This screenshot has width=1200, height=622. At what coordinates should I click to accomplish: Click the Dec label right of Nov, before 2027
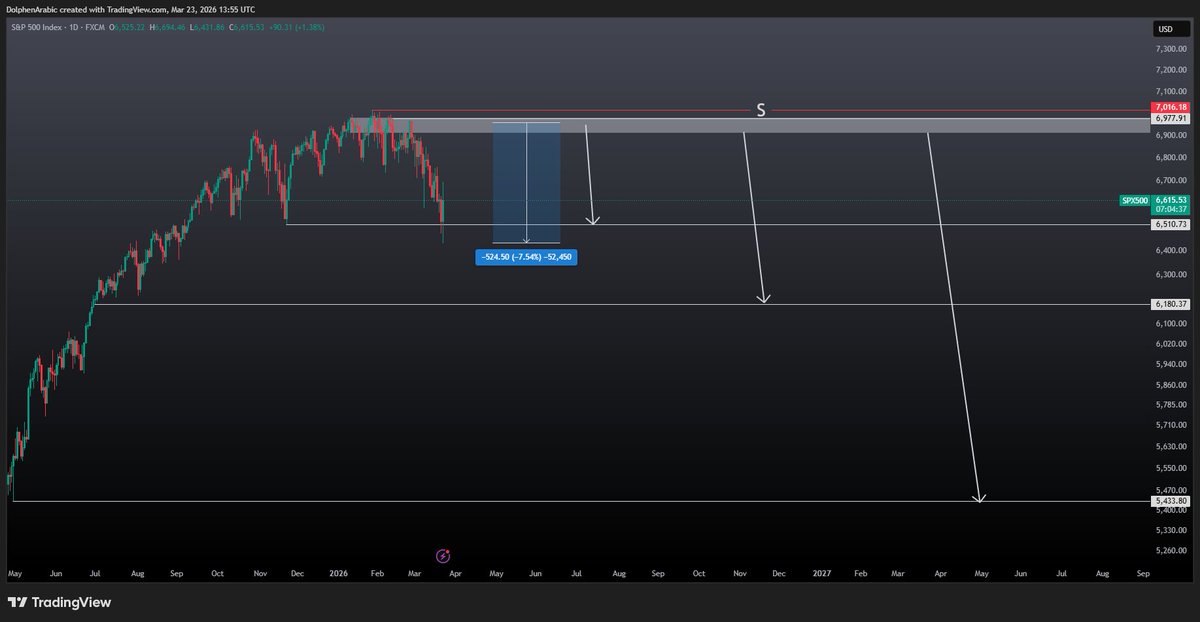coord(778,574)
